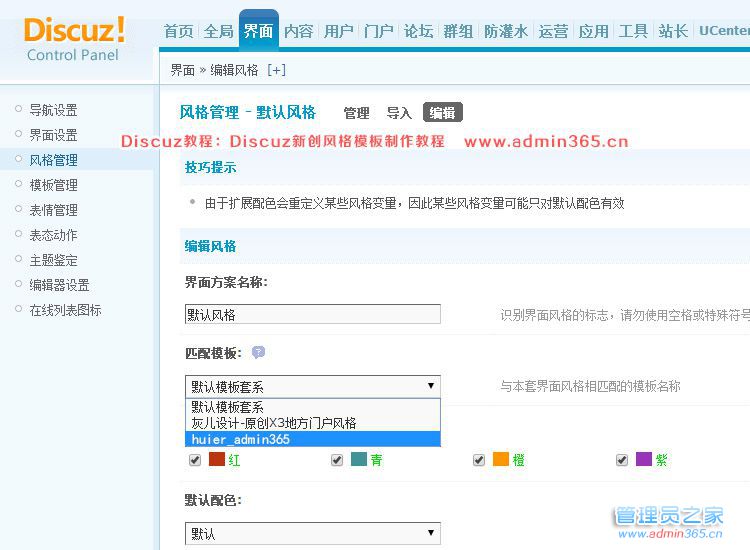Viewport: 750px width, 550px height.
Task: Go to 模板管理 in sidebar
Action: 54,185
